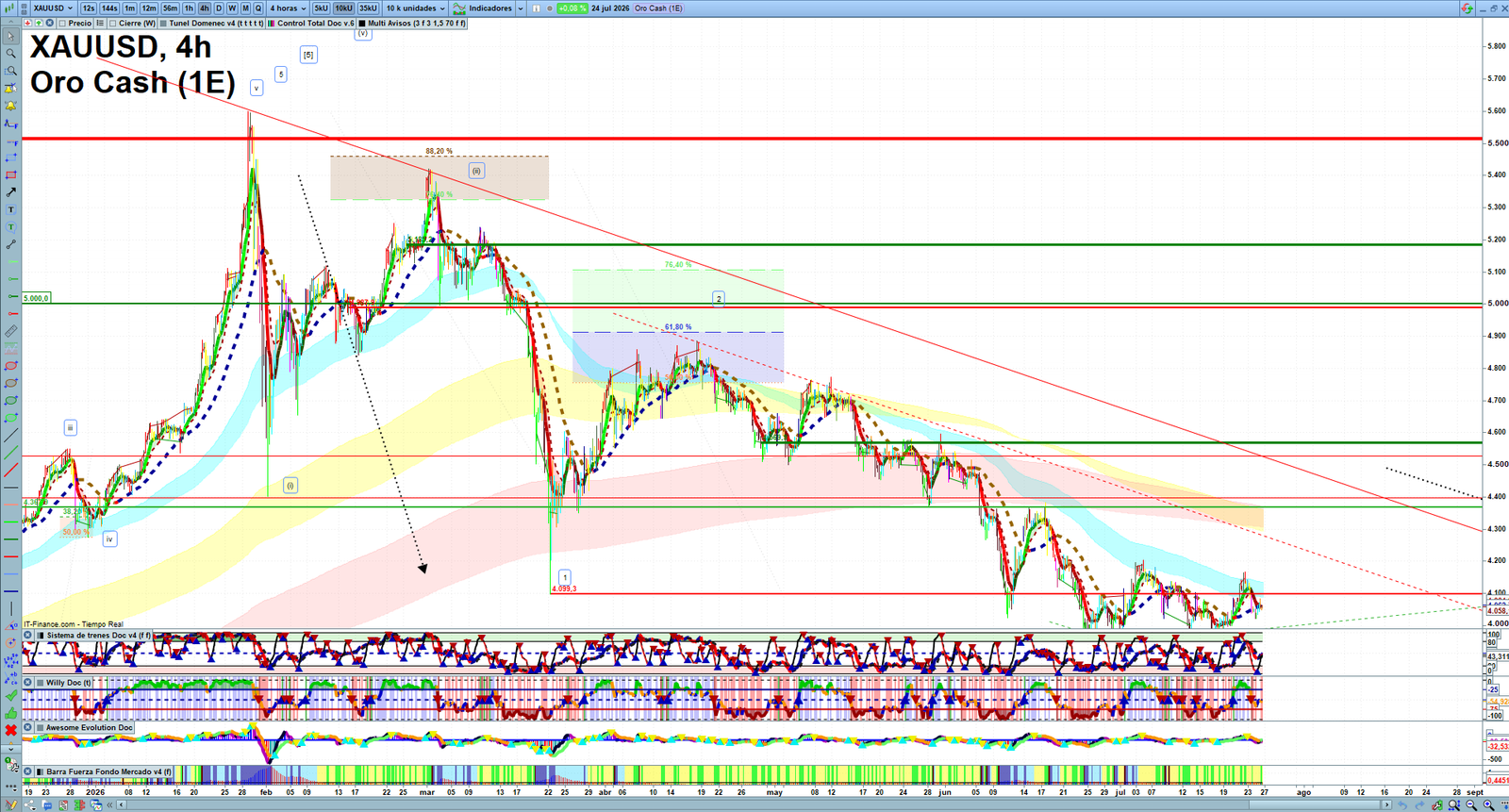Select the 12m timeframe tab
Viewport: 1509px width, 812px height.
click(x=149, y=8)
